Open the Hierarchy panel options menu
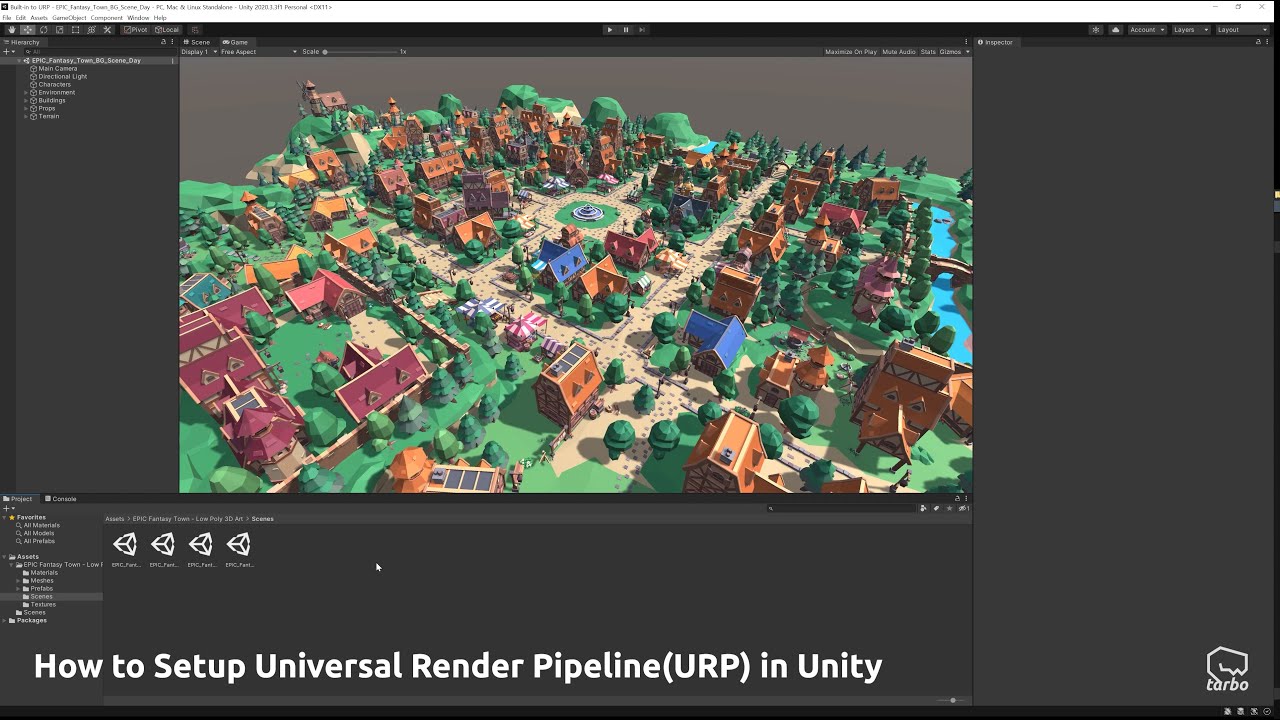 172,42
